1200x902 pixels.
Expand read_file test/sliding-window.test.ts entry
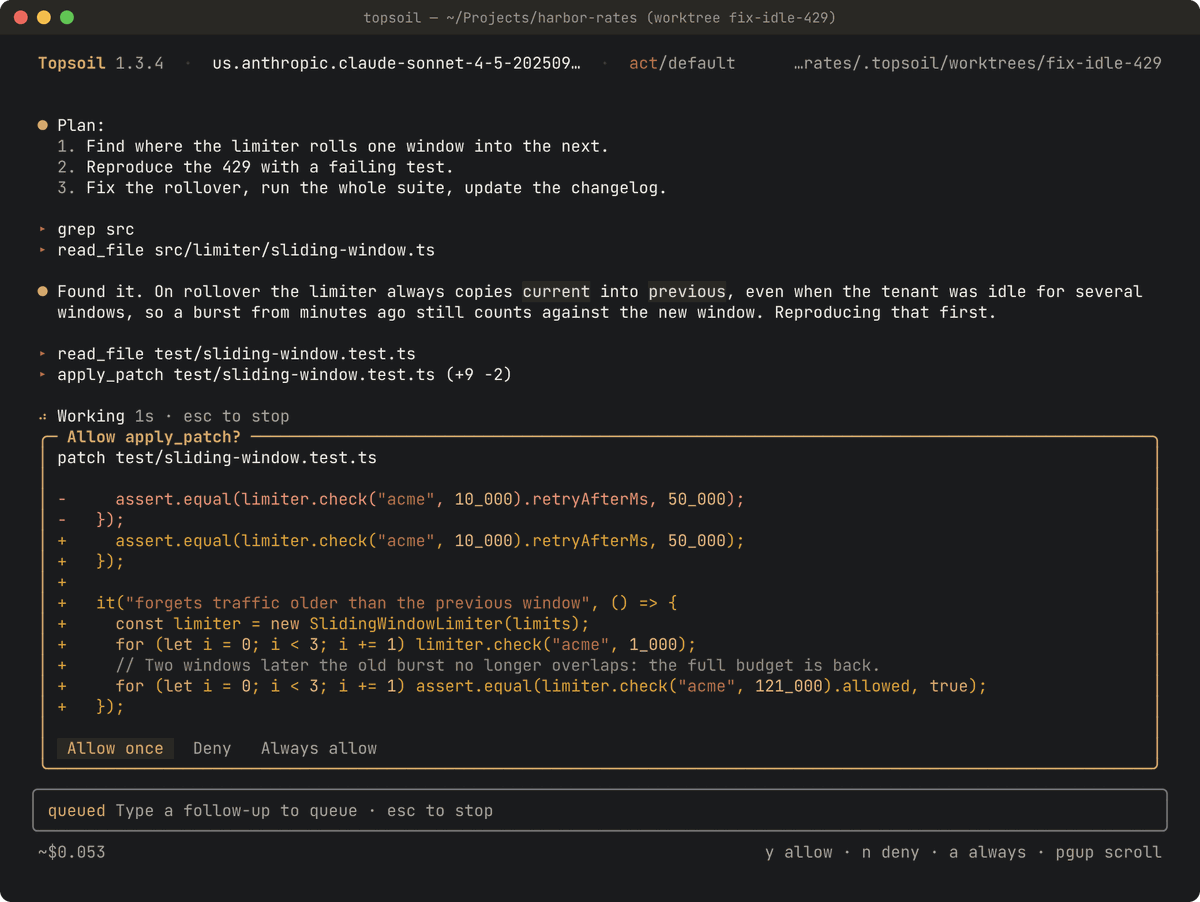click(x=227, y=354)
